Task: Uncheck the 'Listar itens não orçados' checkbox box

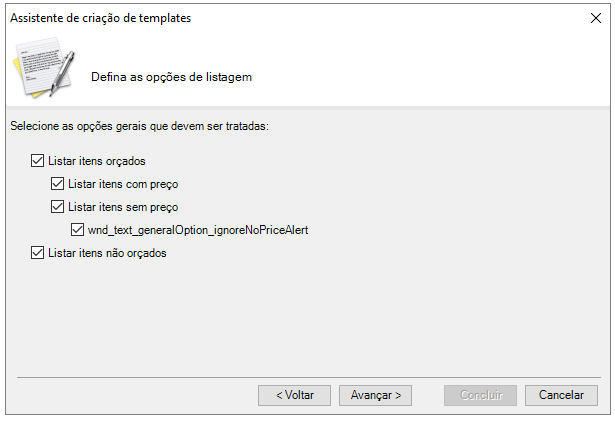Action: point(37,253)
